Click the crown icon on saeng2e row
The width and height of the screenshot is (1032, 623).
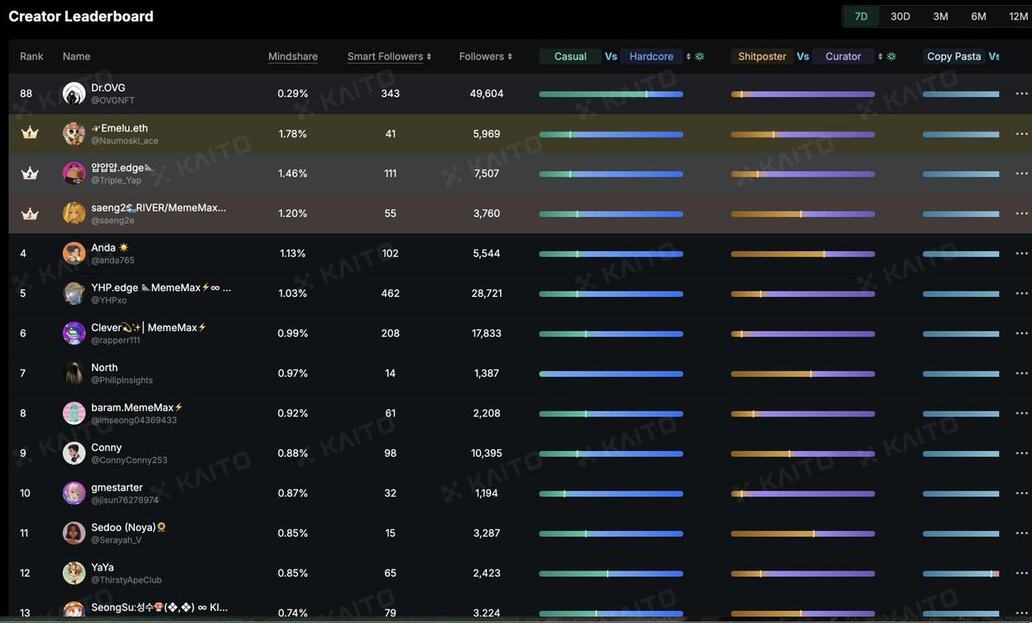pos(29,213)
